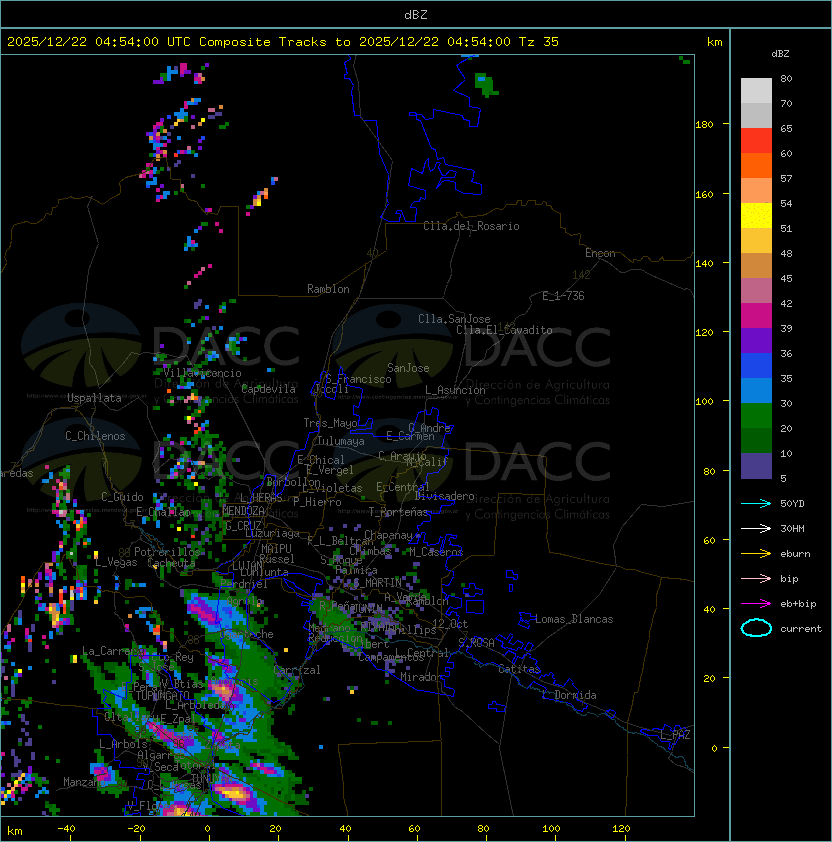Image resolution: width=832 pixels, height=842 pixels.
Task: Click the '12_Oct' map label
Action: coord(450,624)
